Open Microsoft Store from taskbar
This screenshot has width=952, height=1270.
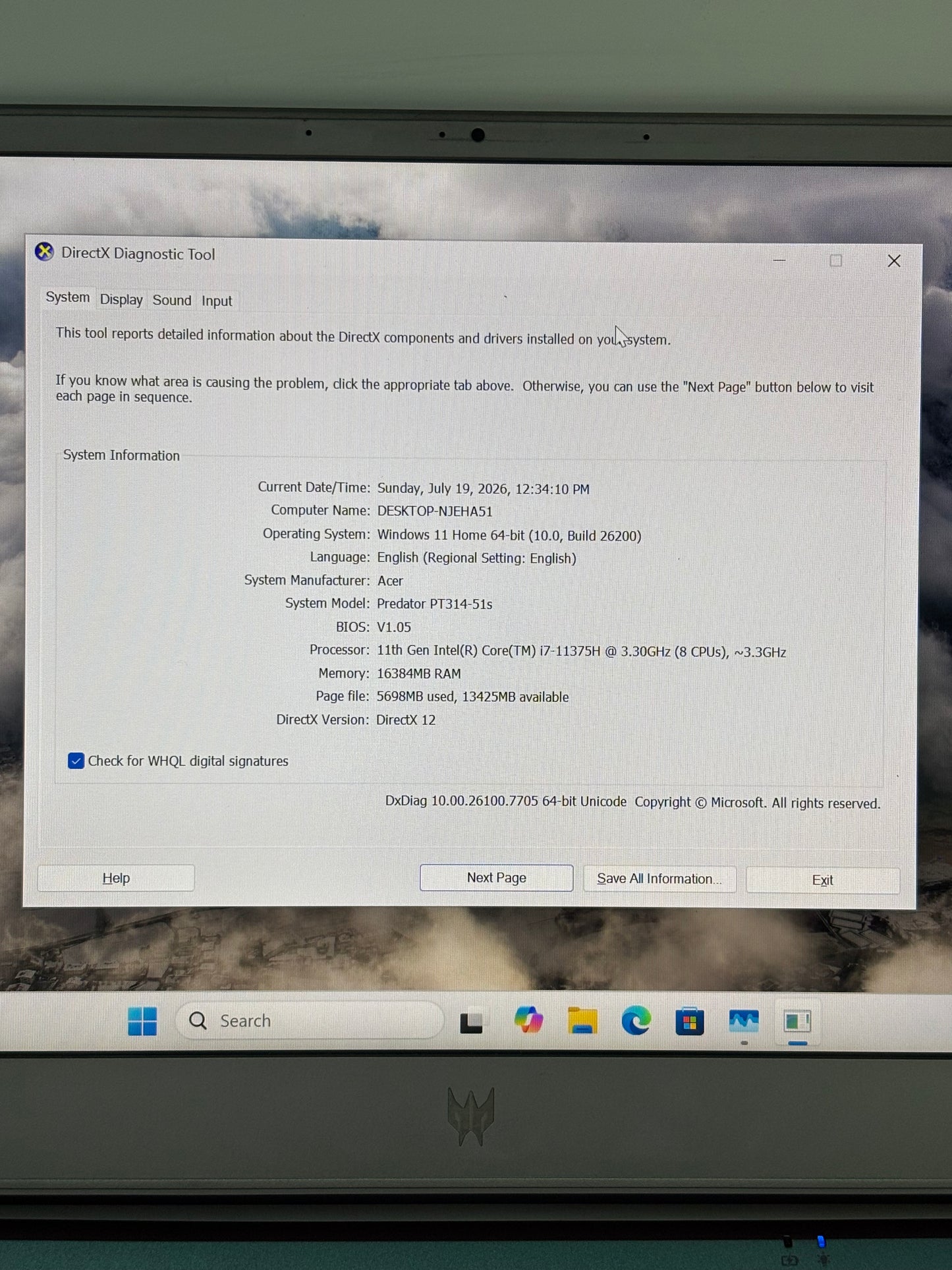pyautogui.click(x=690, y=1022)
